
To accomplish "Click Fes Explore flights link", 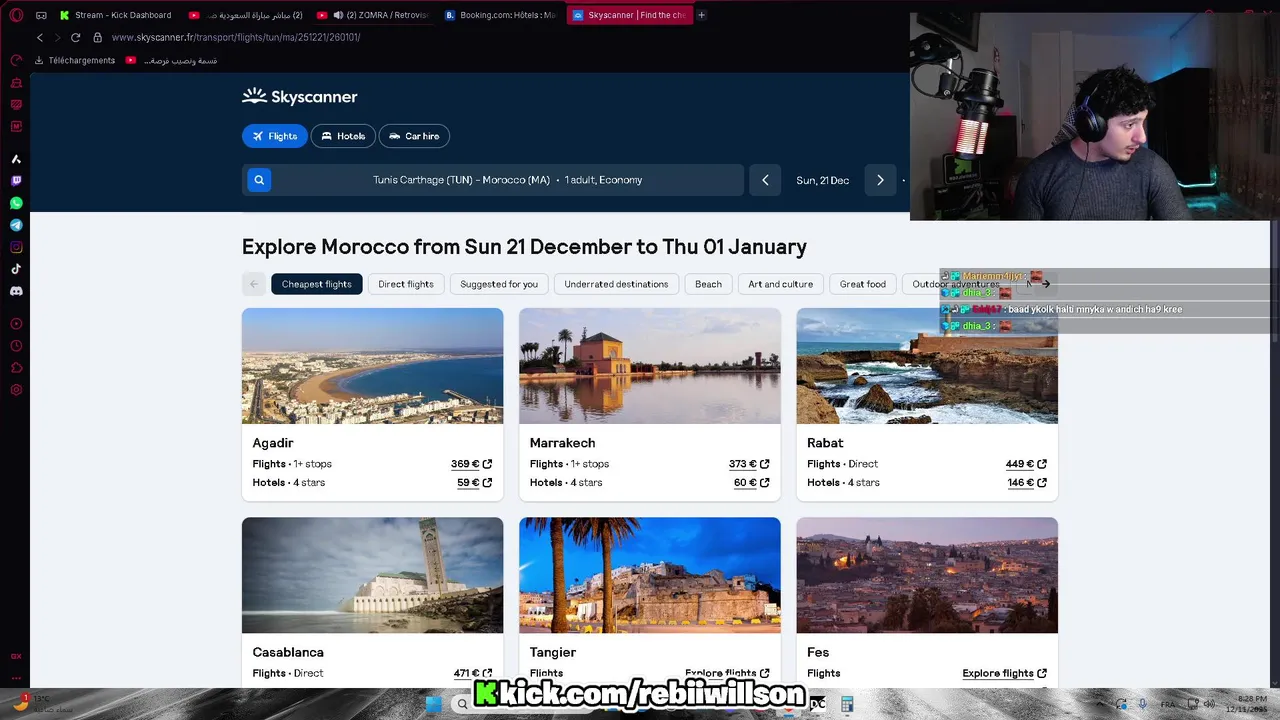I will (x=1004, y=673).
